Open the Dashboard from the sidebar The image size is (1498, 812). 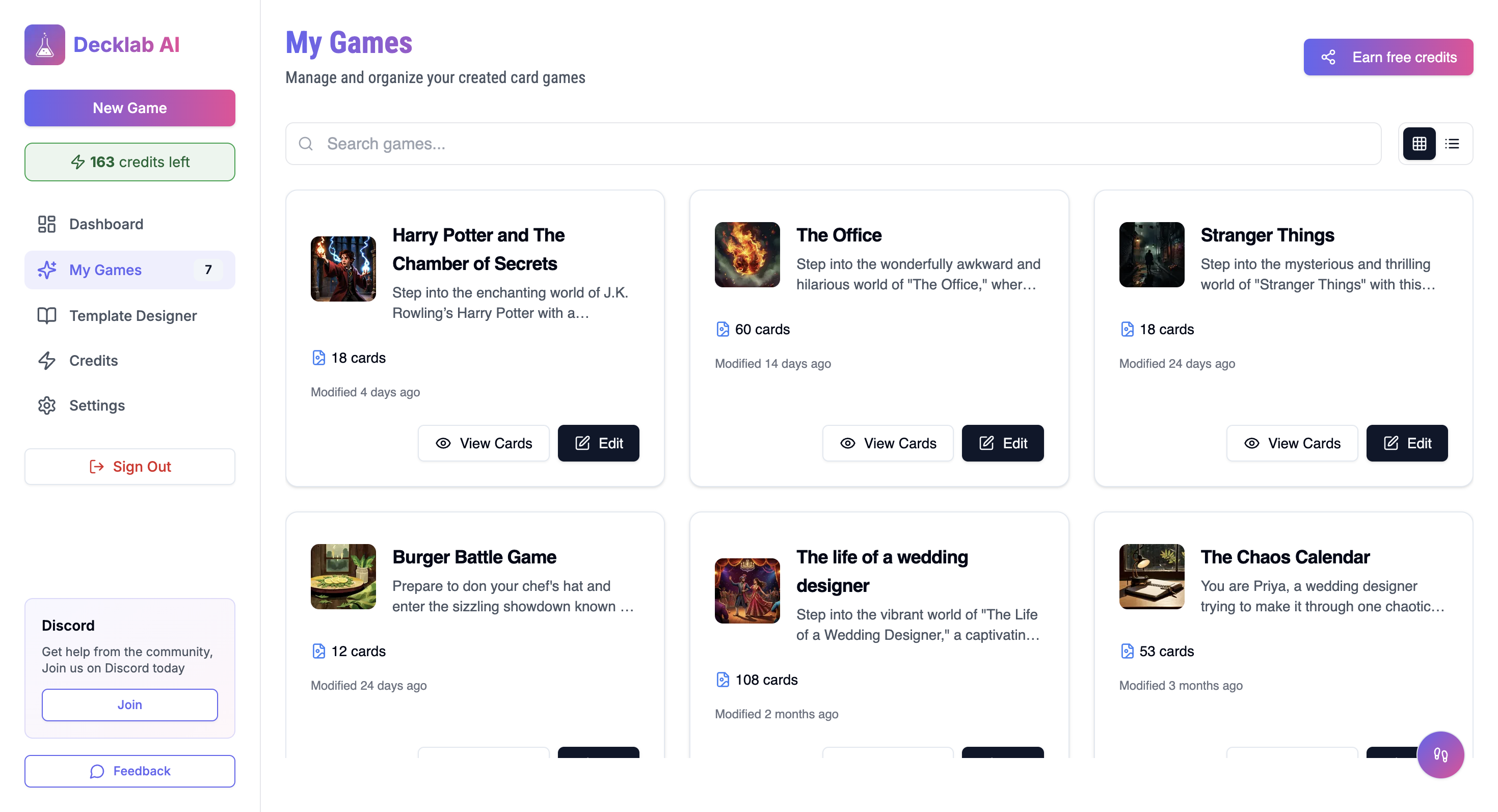(x=106, y=224)
